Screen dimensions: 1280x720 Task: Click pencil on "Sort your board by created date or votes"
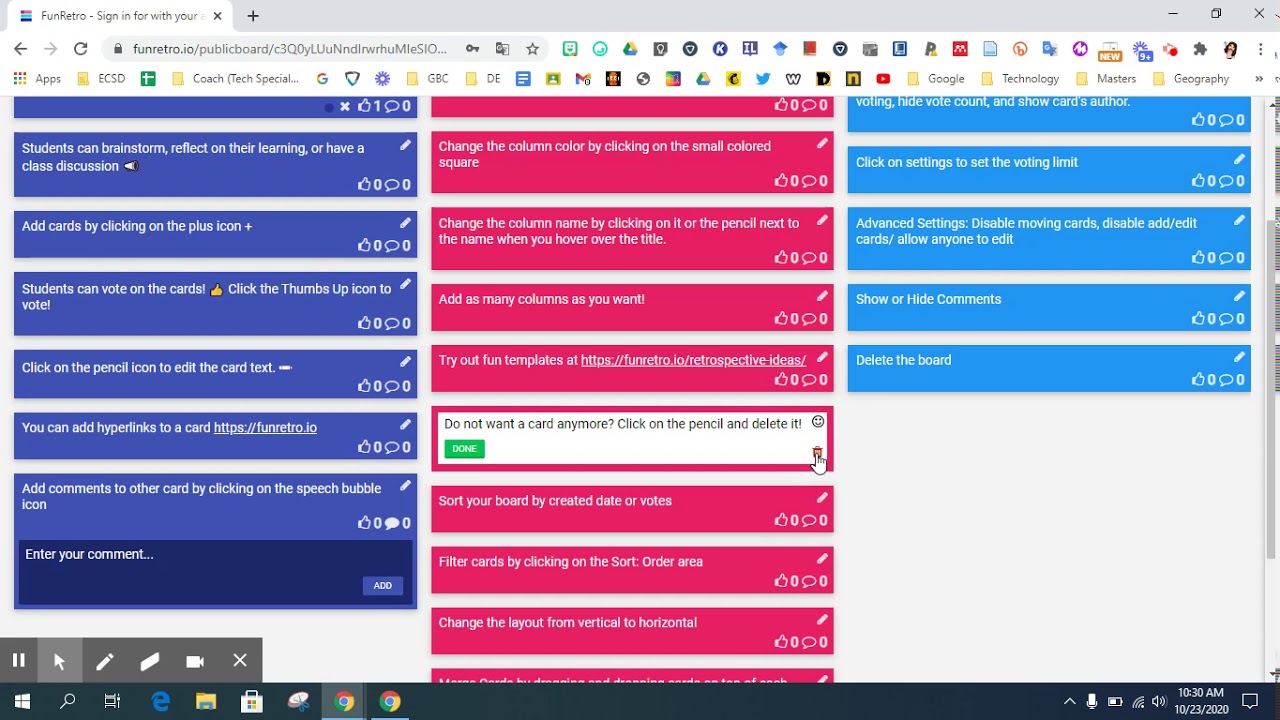pyautogui.click(x=822, y=497)
